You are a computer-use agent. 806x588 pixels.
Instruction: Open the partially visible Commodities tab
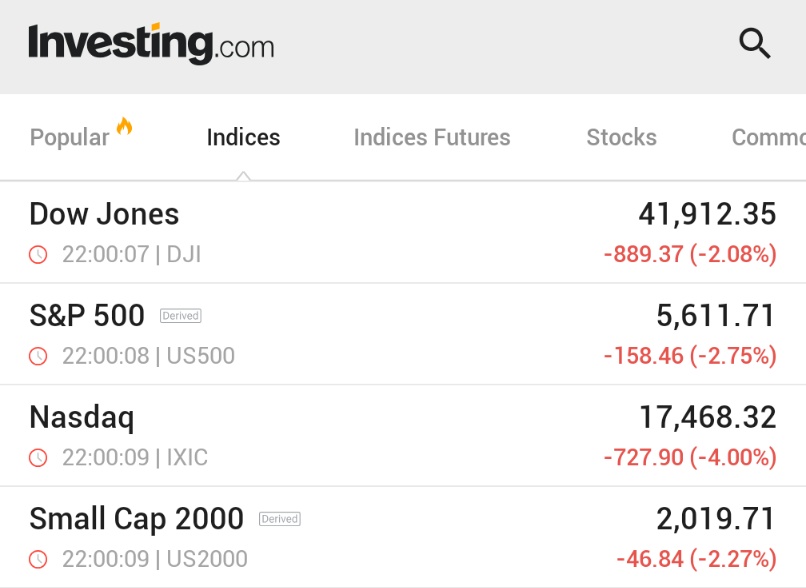coord(768,137)
